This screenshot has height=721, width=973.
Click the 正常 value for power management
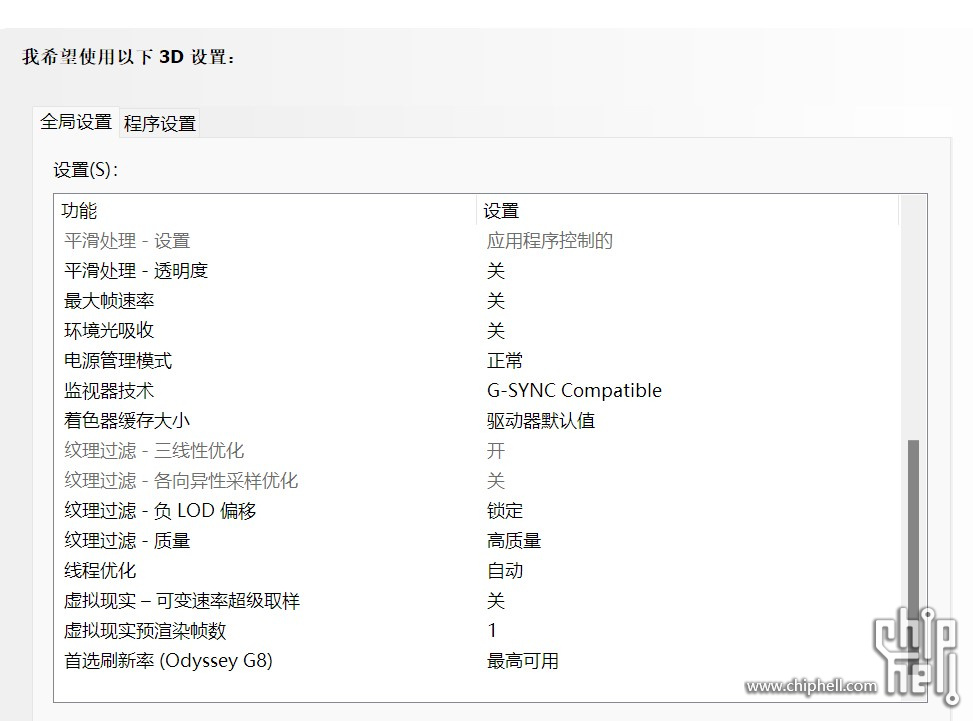(504, 360)
